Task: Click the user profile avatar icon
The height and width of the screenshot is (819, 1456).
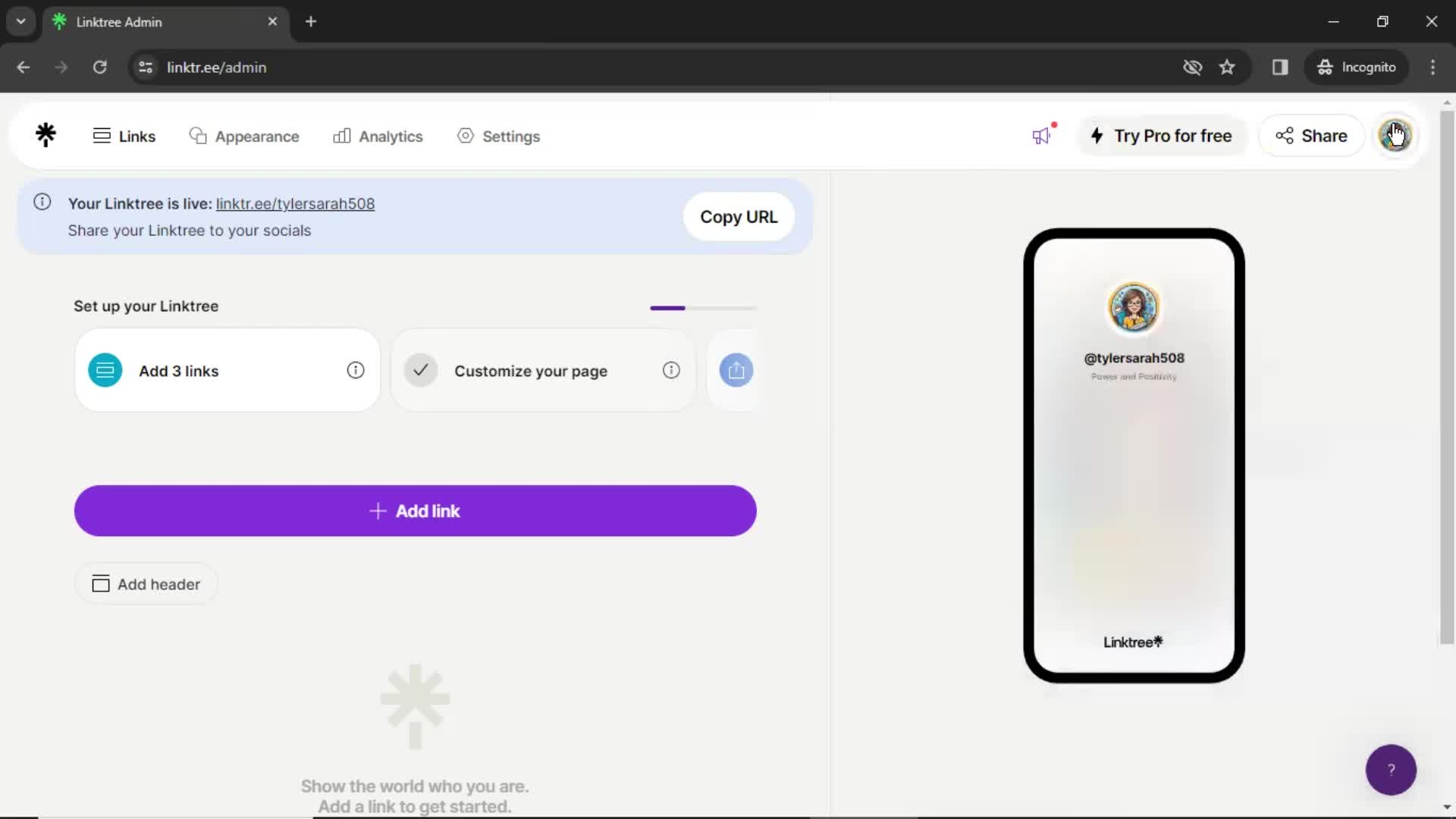Action: pos(1394,135)
